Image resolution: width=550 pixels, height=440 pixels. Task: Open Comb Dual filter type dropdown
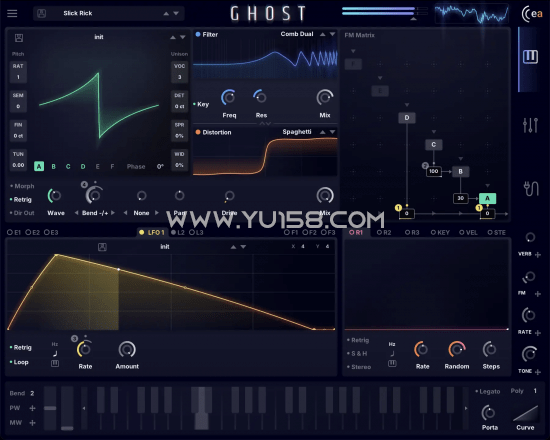coord(297,34)
